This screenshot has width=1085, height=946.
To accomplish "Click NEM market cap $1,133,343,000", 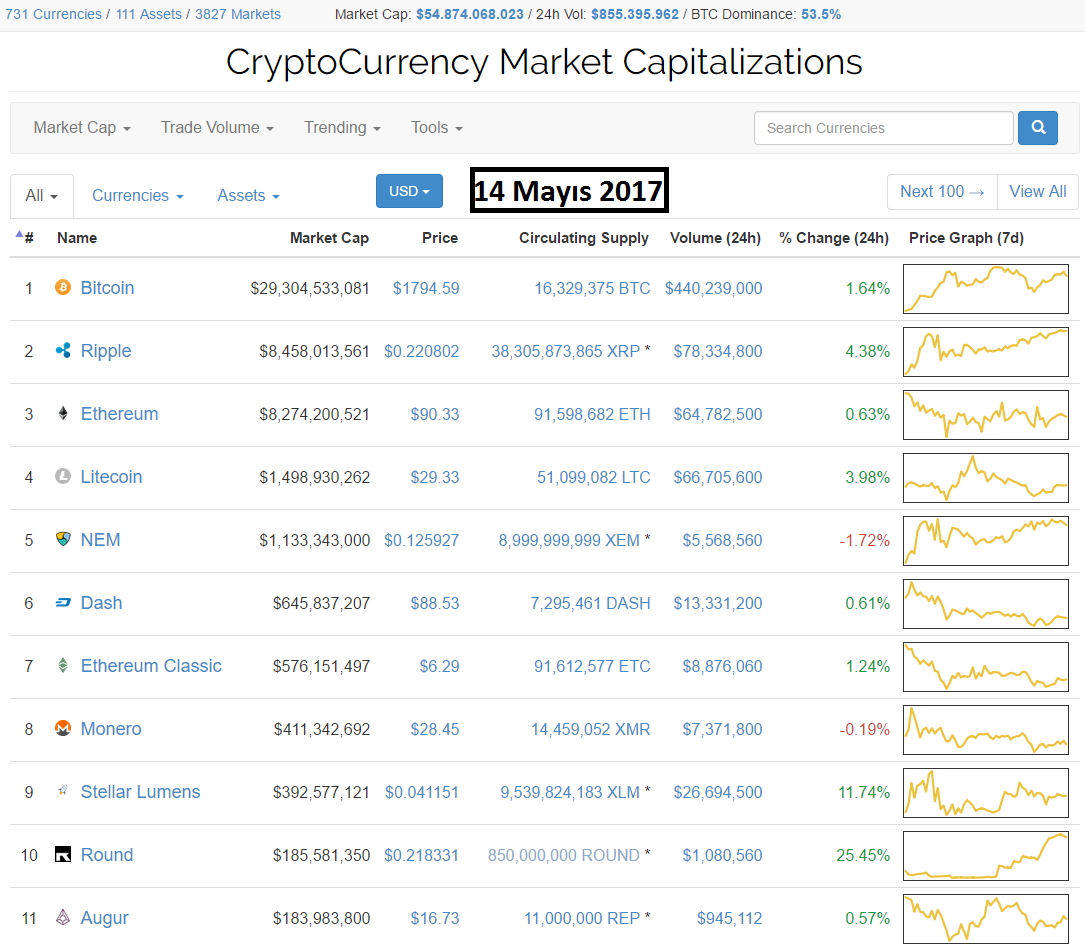I will (x=314, y=540).
